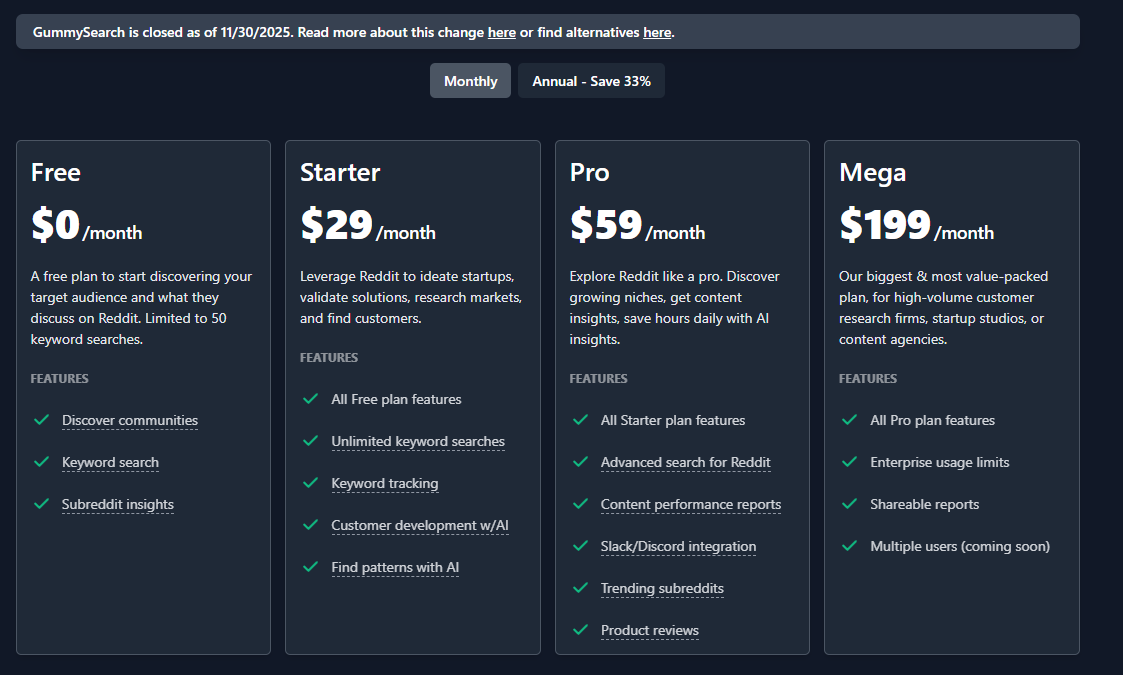Viewport: 1123px width, 675px height.
Task: Click the Free plan description paragraph
Action: coord(142,307)
